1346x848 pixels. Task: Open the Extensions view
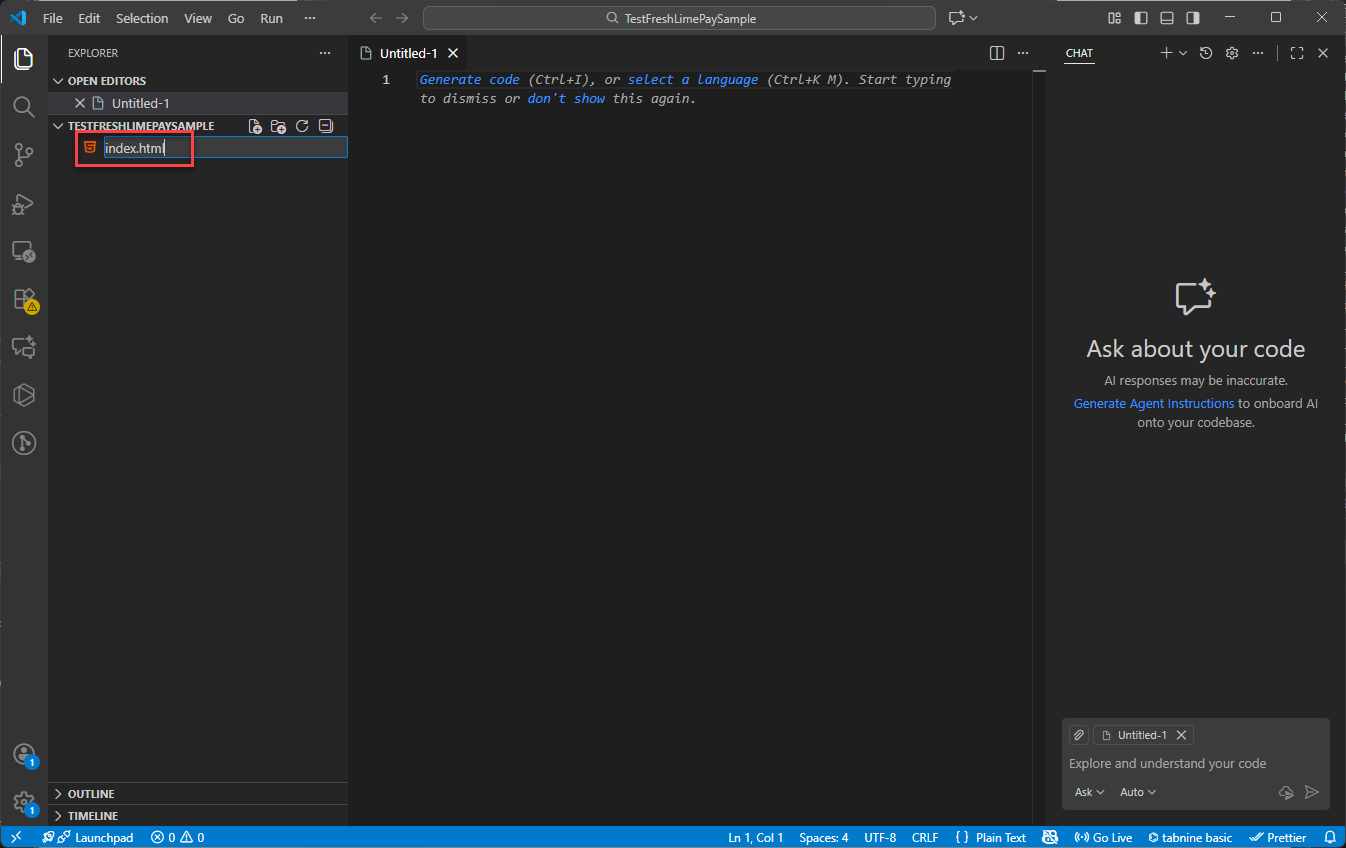24,299
